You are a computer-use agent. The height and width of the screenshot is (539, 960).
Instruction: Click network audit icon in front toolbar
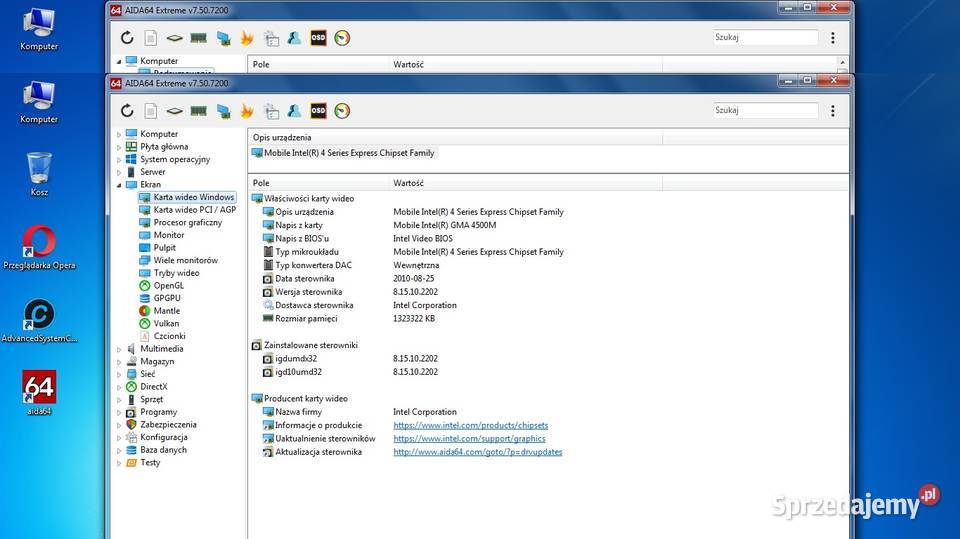(x=223, y=111)
